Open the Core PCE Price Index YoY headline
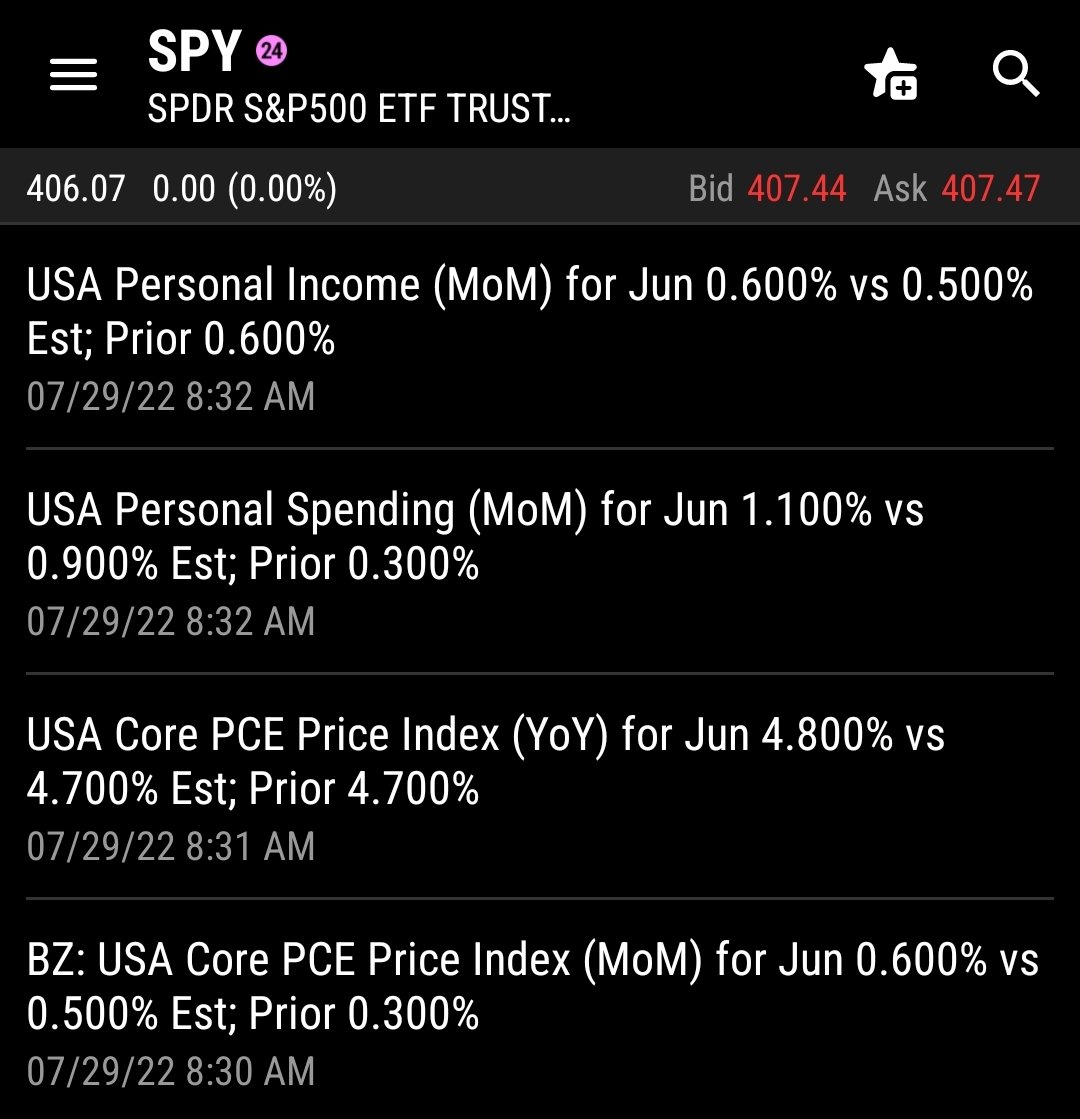 [x=485, y=762]
